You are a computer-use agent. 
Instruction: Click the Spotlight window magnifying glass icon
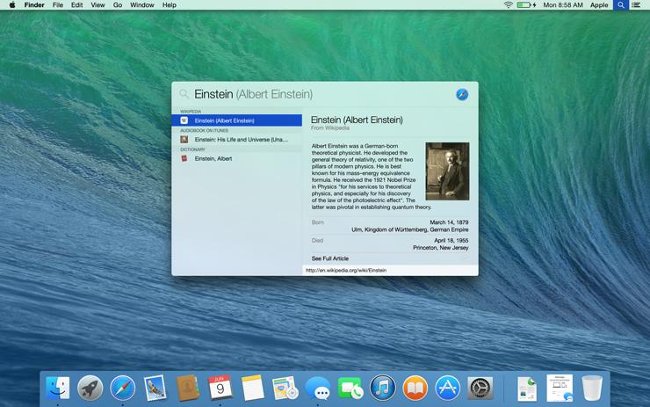pos(184,94)
